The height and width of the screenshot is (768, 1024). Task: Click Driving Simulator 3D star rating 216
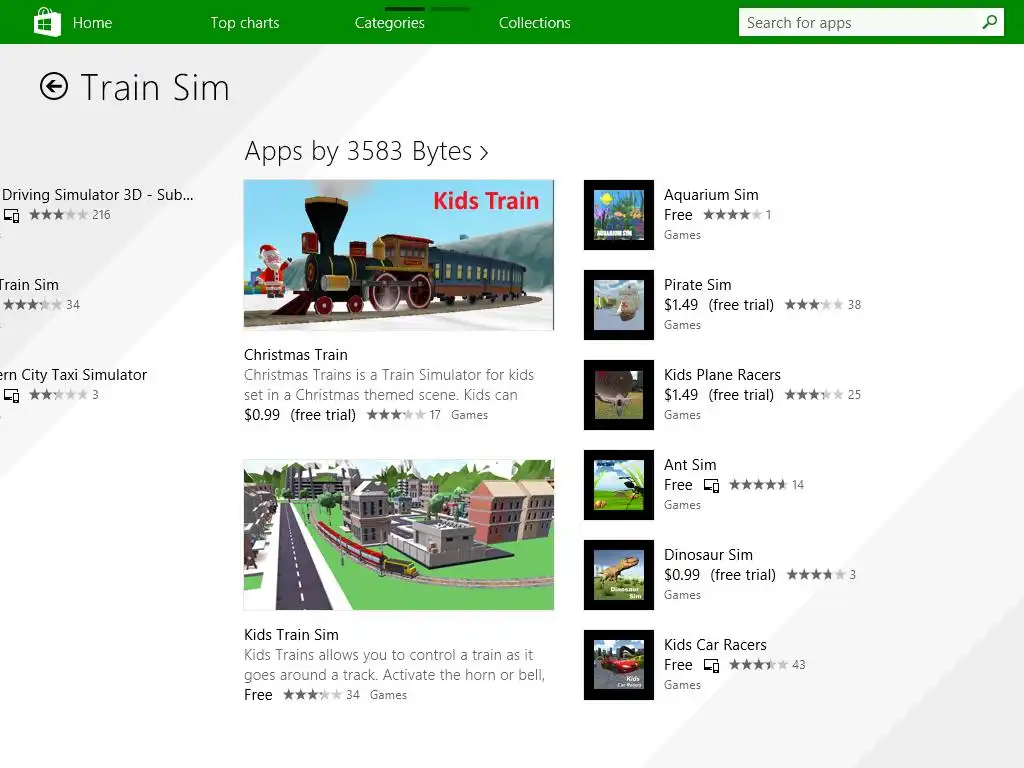58,215
